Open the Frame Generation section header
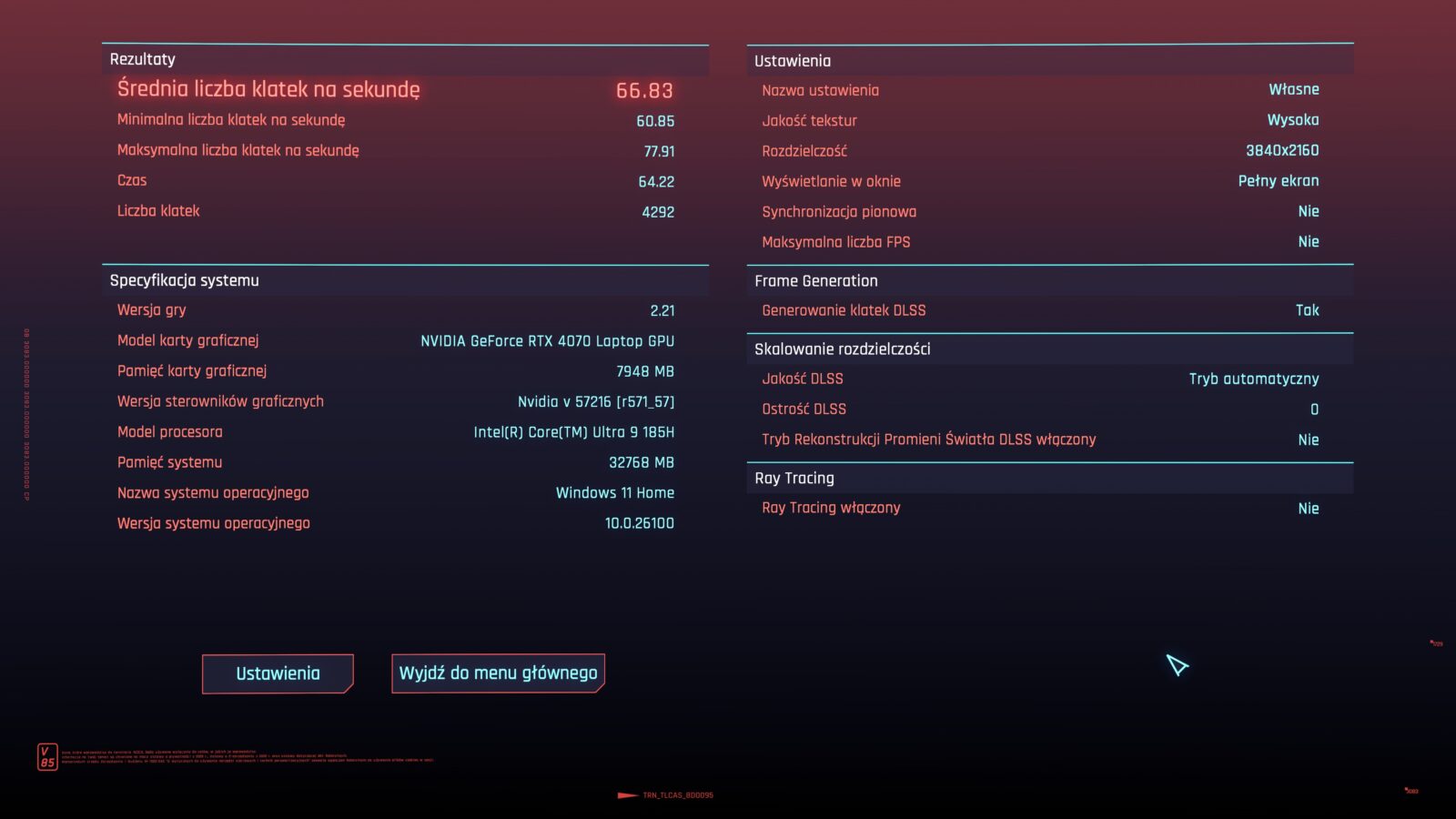The height and width of the screenshot is (819, 1456). tap(816, 281)
